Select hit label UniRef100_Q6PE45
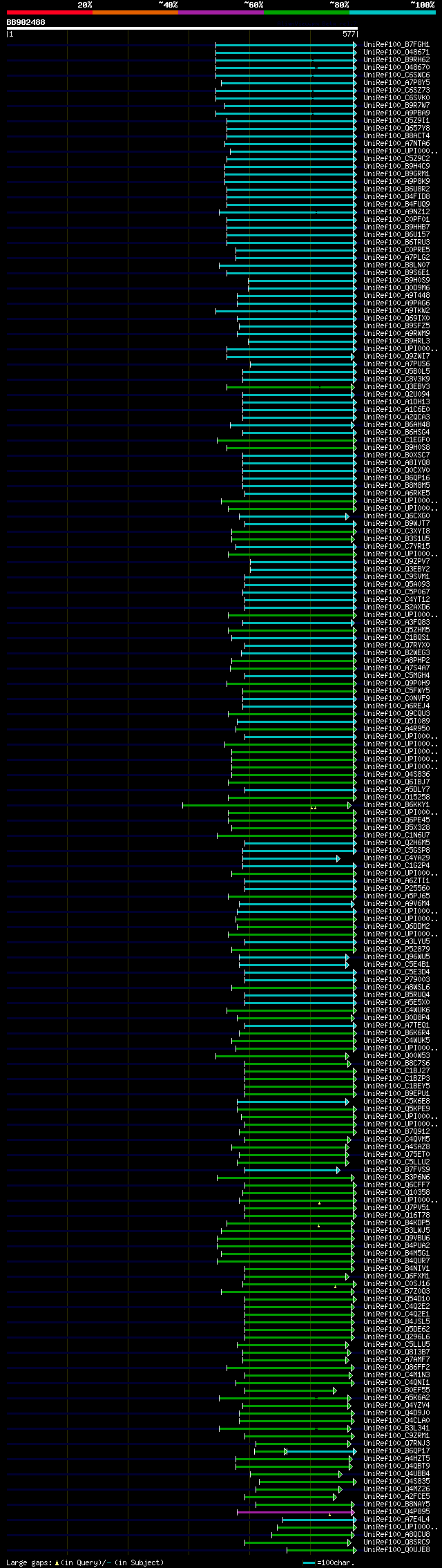442x1568 pixels. pos(396,820)
